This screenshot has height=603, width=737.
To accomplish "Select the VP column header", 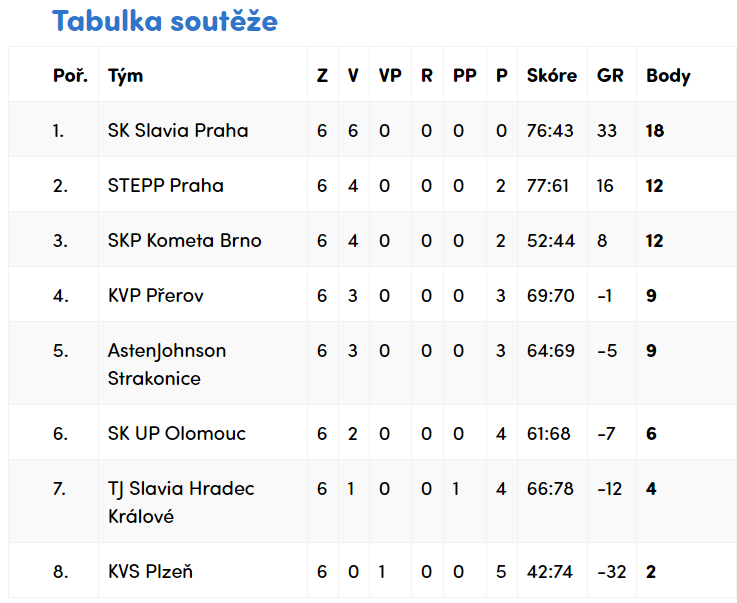I will [390, 75].
